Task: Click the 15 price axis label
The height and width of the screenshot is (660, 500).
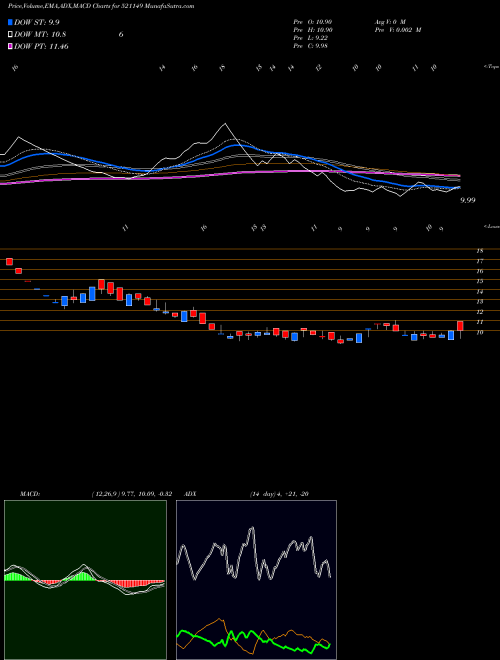Action: click(479, 281)
